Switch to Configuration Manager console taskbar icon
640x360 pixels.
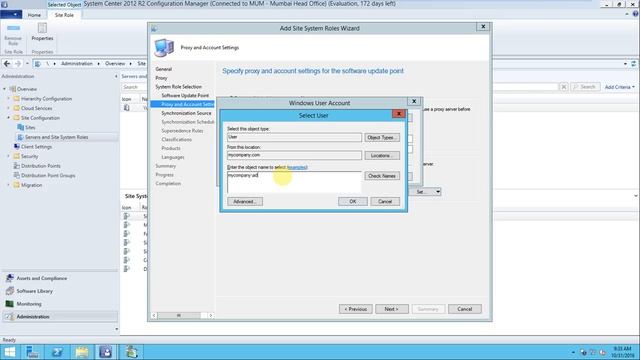pos(106,352)
